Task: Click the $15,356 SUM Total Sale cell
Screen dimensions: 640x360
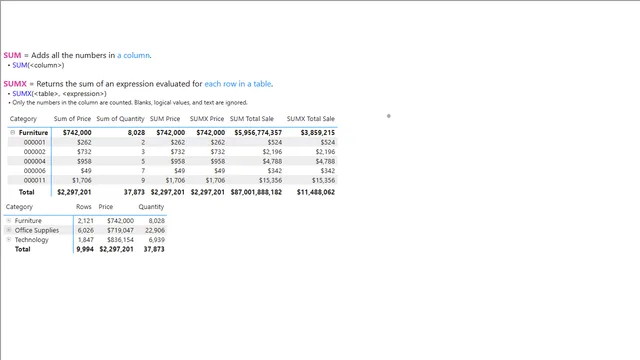Action: (270, 180)
